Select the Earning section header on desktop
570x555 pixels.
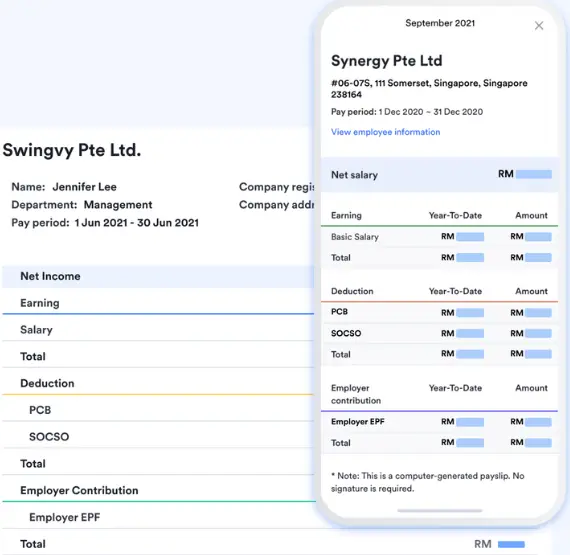40,303
